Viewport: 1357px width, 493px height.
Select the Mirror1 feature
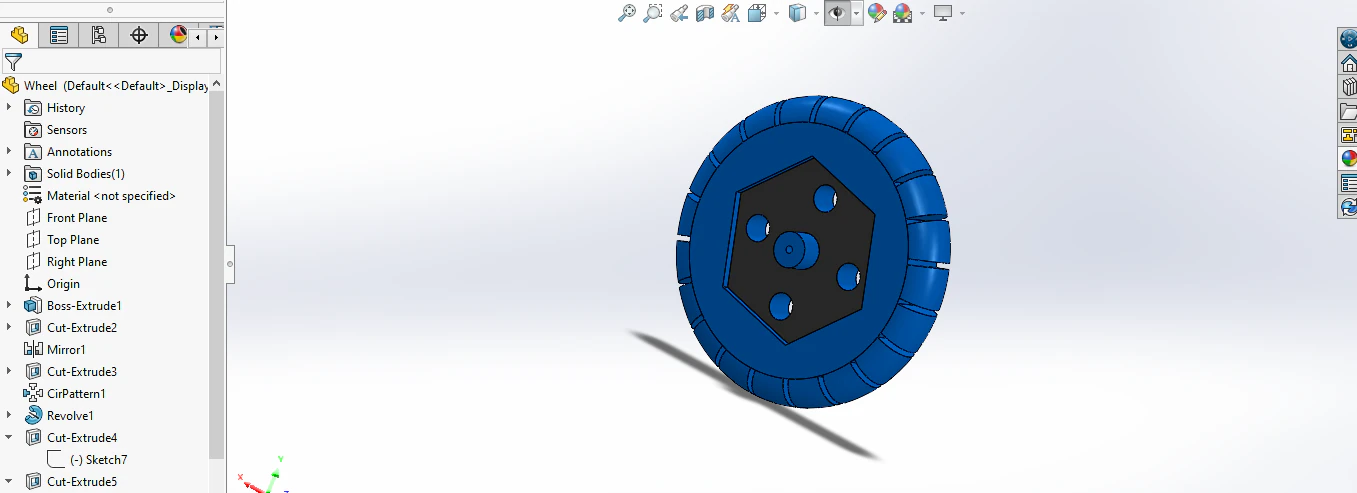click(x=66, y=350)
